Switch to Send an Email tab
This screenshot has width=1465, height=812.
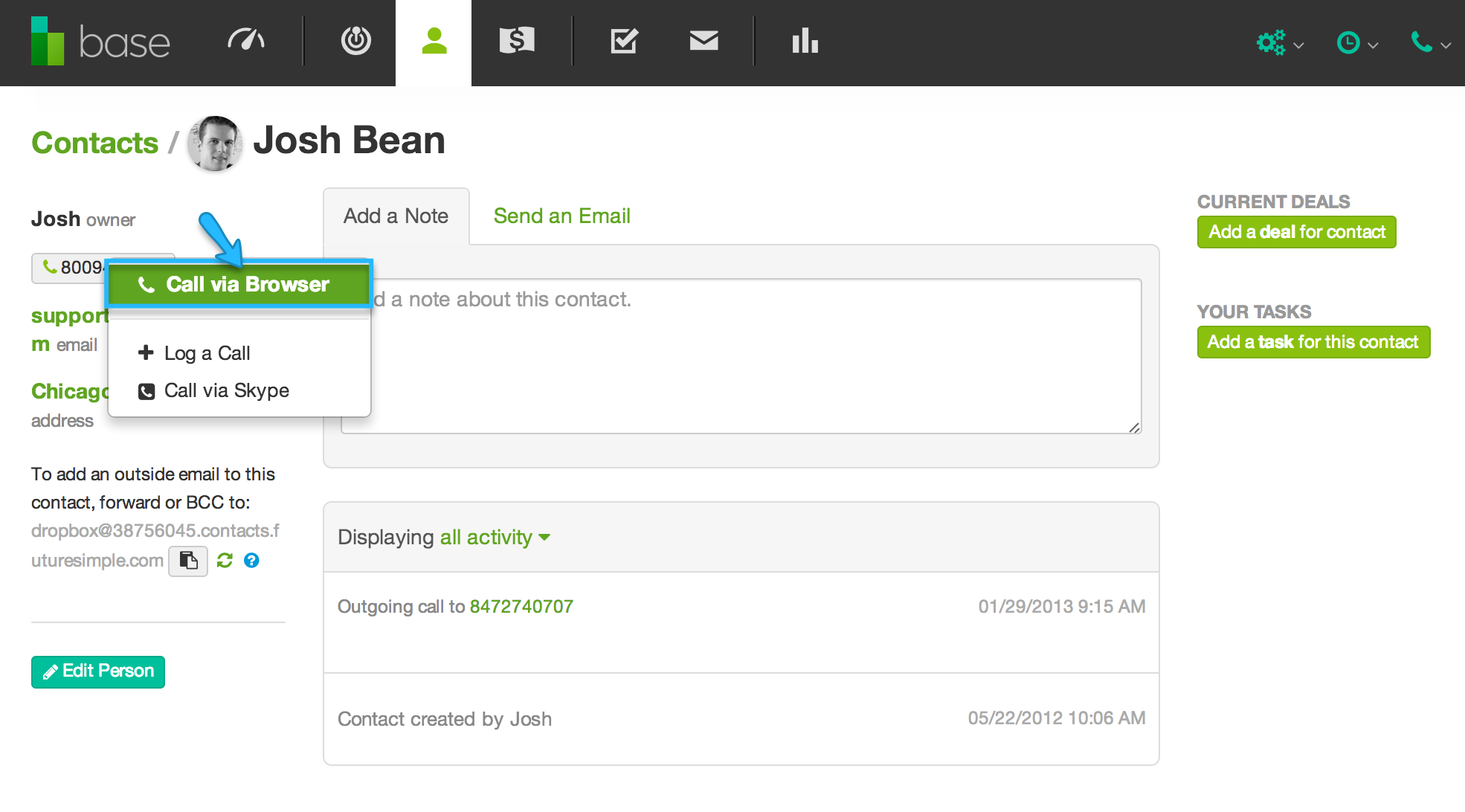tap(562, 216)
